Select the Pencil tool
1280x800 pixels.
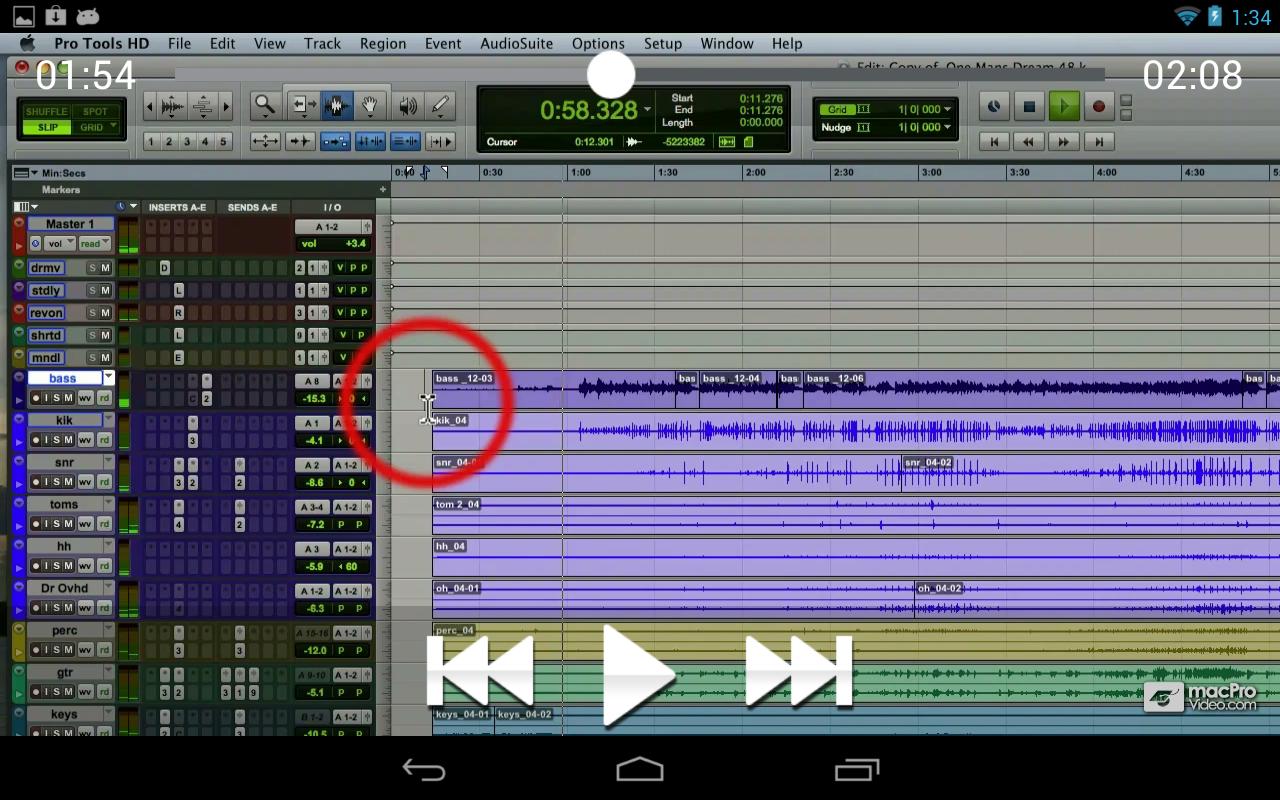(440, 105)
